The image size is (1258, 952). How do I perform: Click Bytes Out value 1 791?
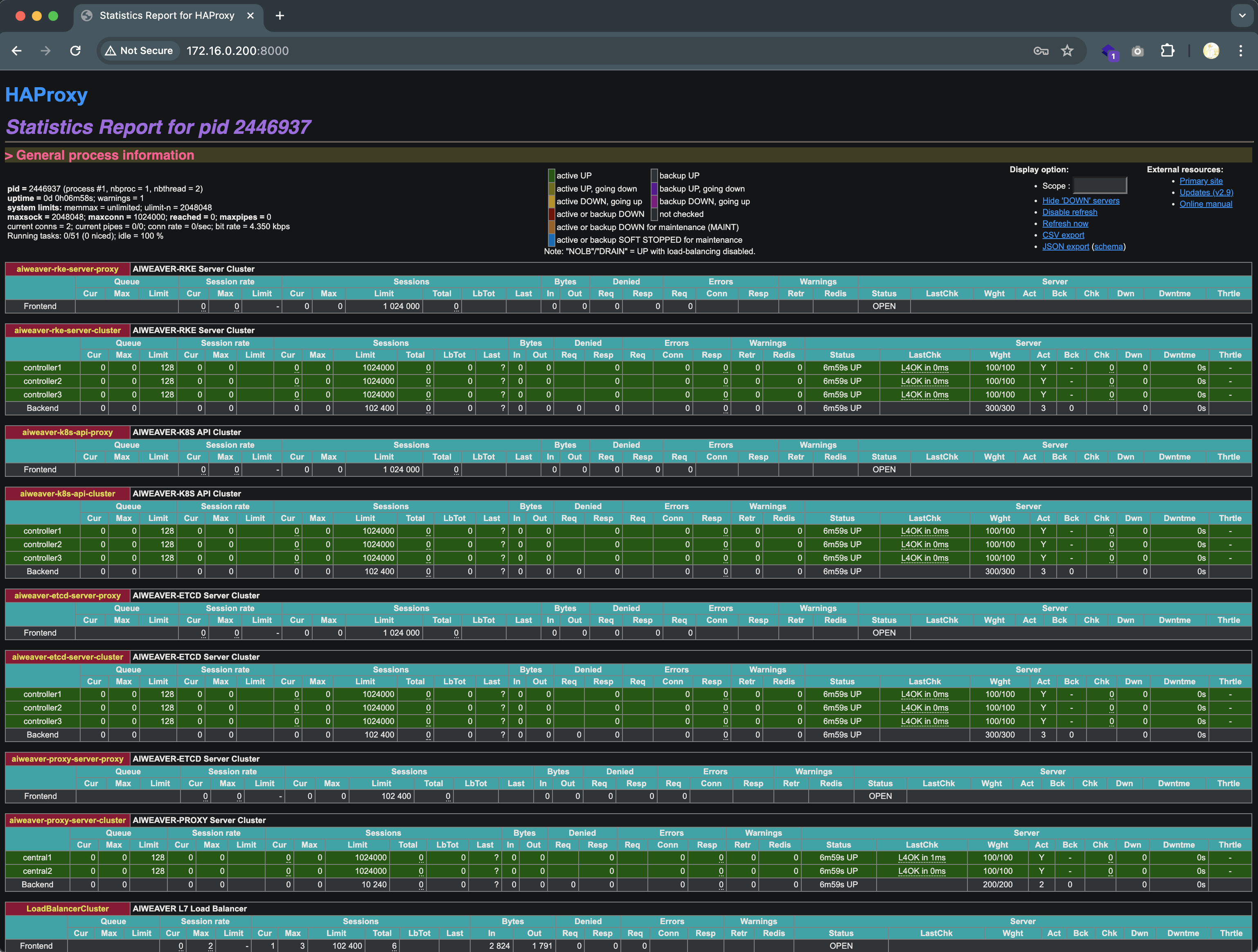pyautogui.click(x=542, y=946)
